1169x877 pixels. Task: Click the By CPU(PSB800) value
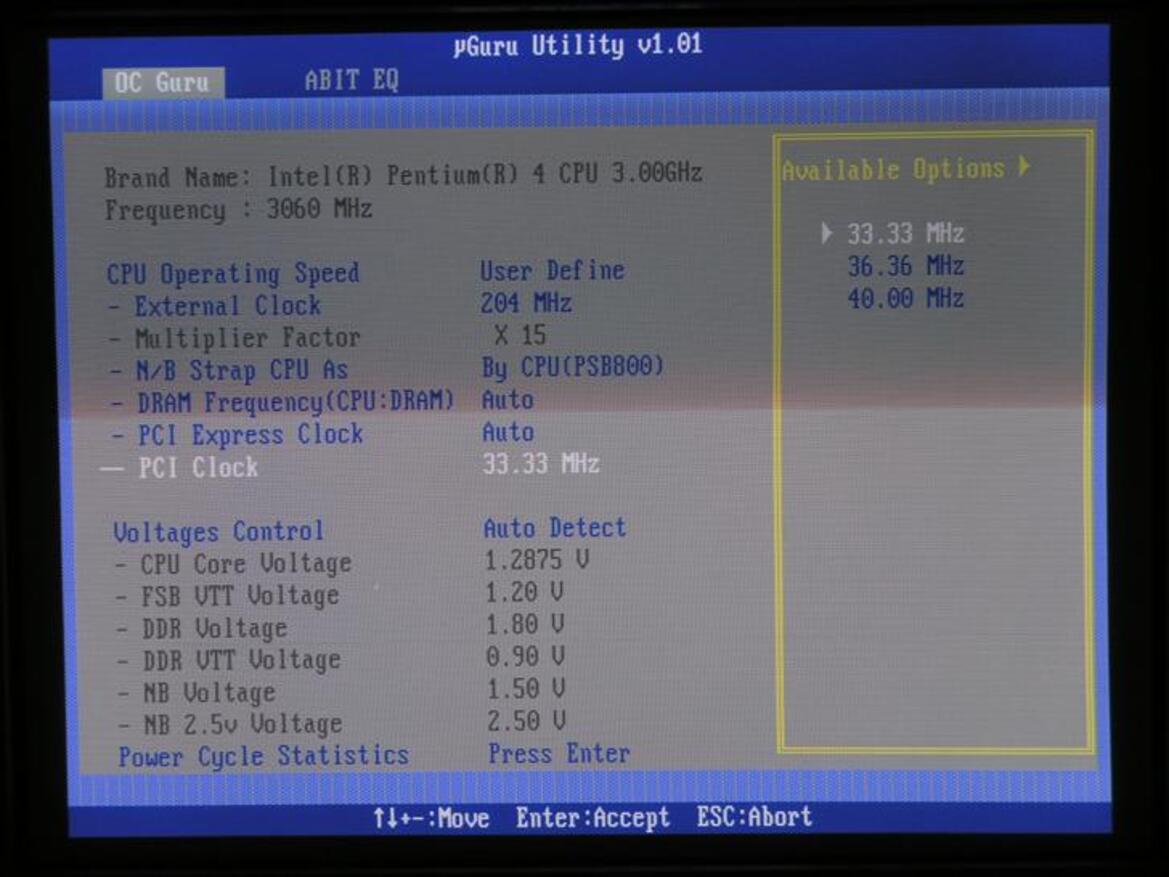(x=573, y=368)
